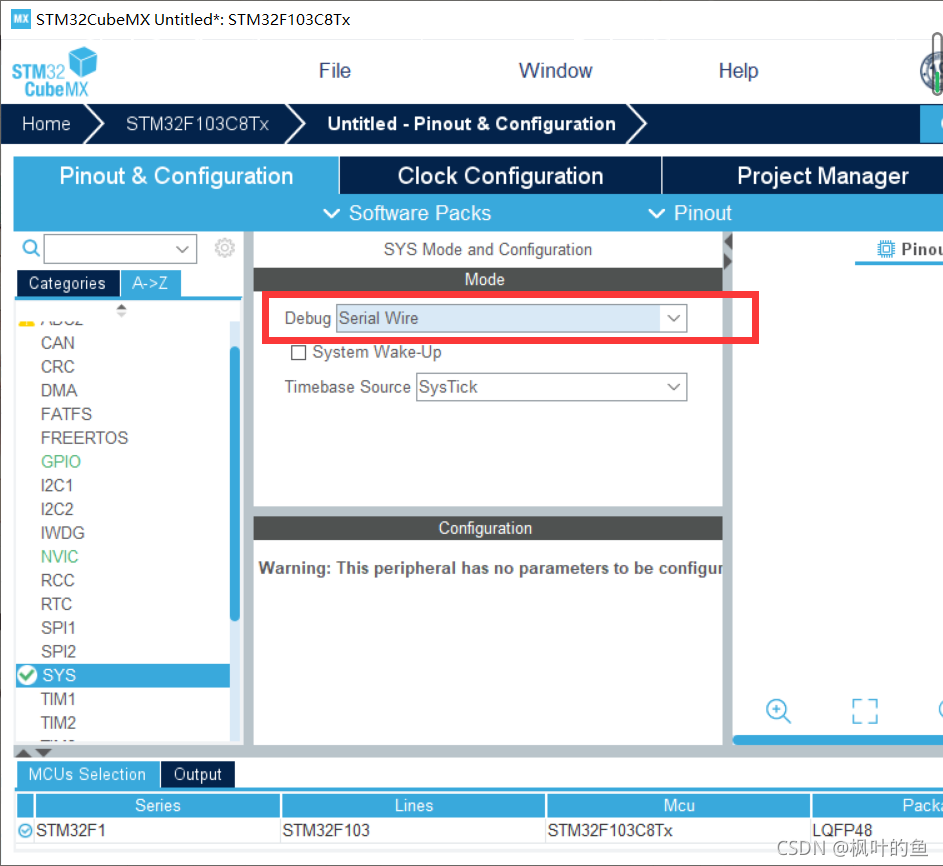The width and height of the screenshot is (943, 866).
Task: Expand the Software Packs menu
Action: click(408, 213)
